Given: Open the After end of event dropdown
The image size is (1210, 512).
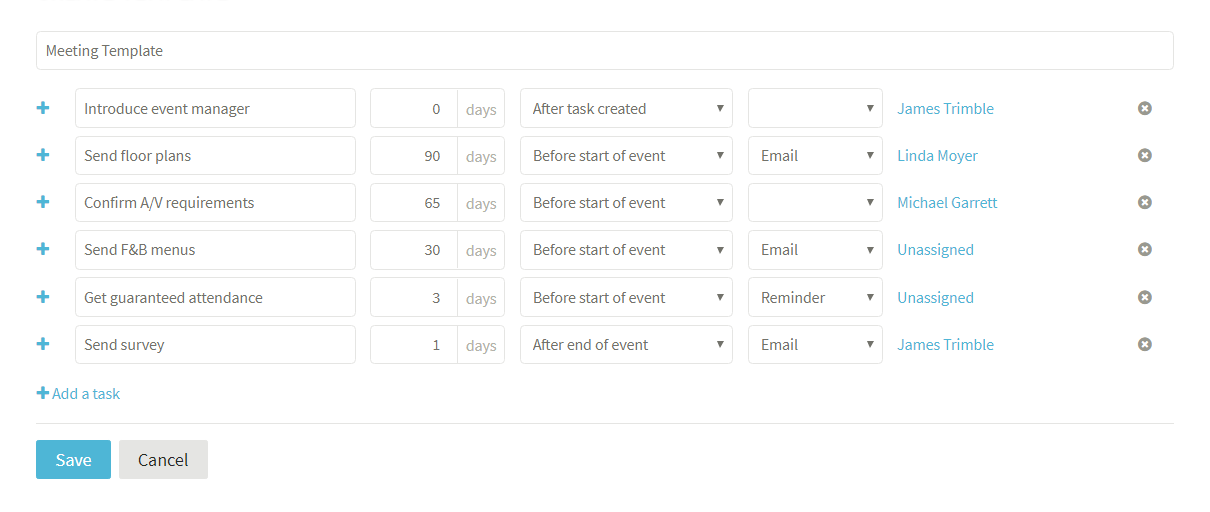Looking at the screenshot, I should pos(626,344).
